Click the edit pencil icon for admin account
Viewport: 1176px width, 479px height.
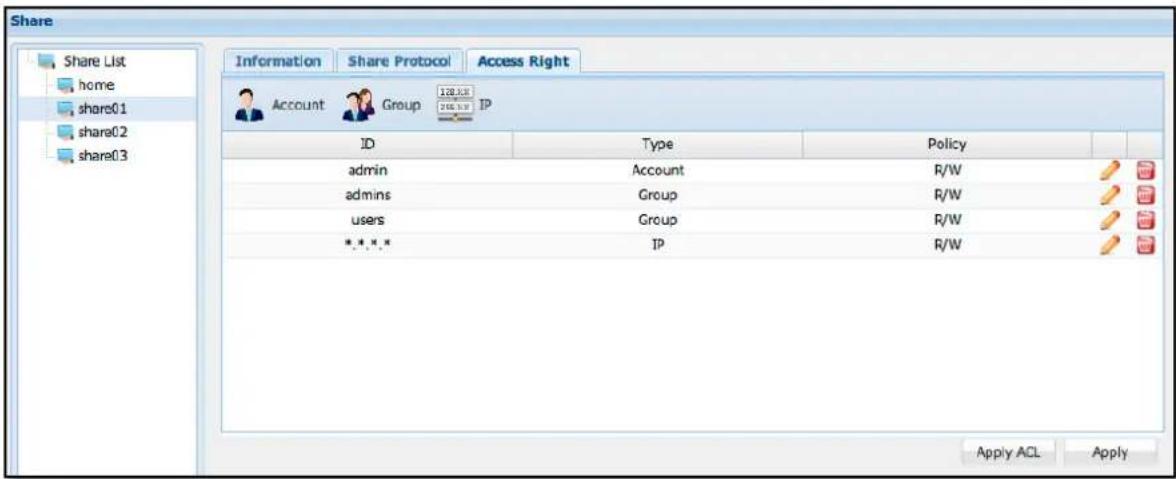click(1109, 171)
